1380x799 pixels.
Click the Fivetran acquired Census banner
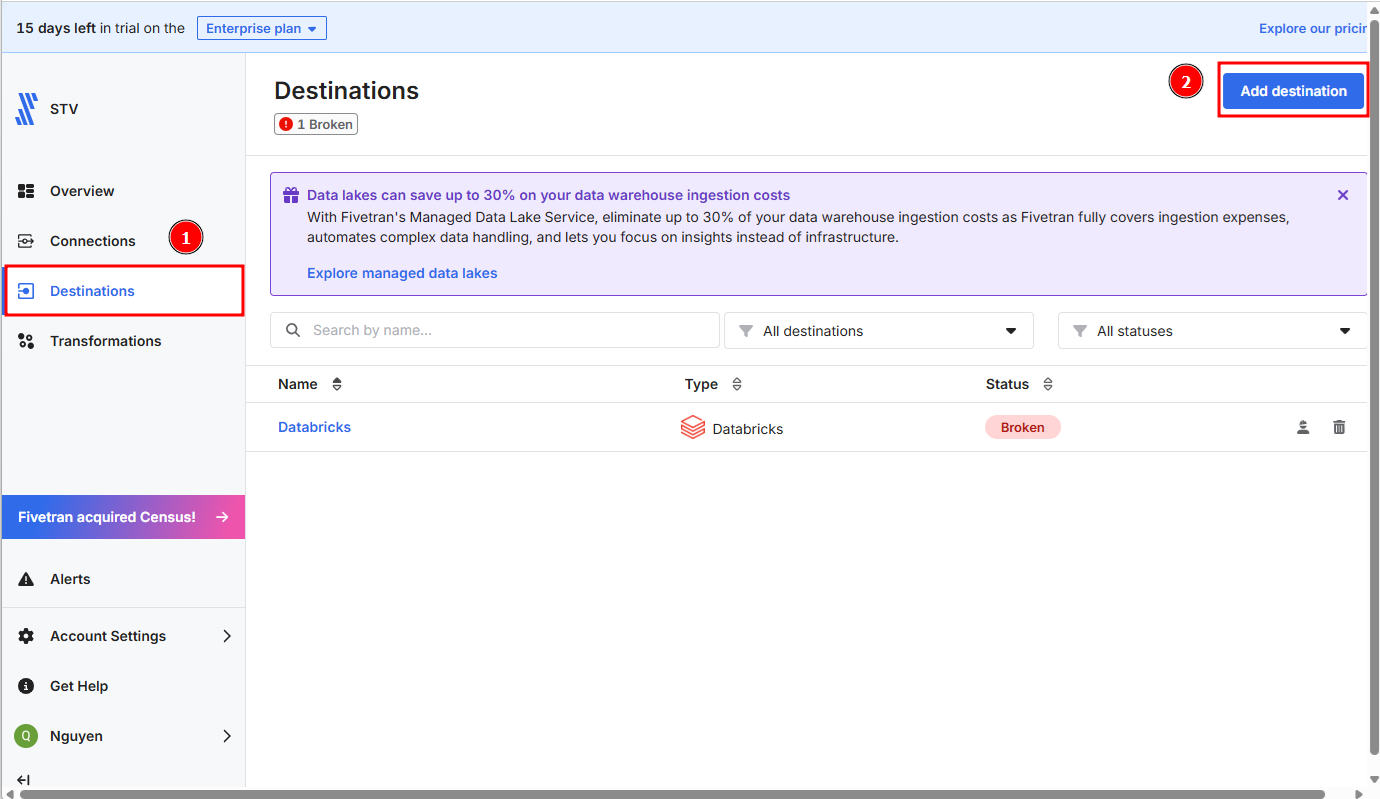click(123, 517)
